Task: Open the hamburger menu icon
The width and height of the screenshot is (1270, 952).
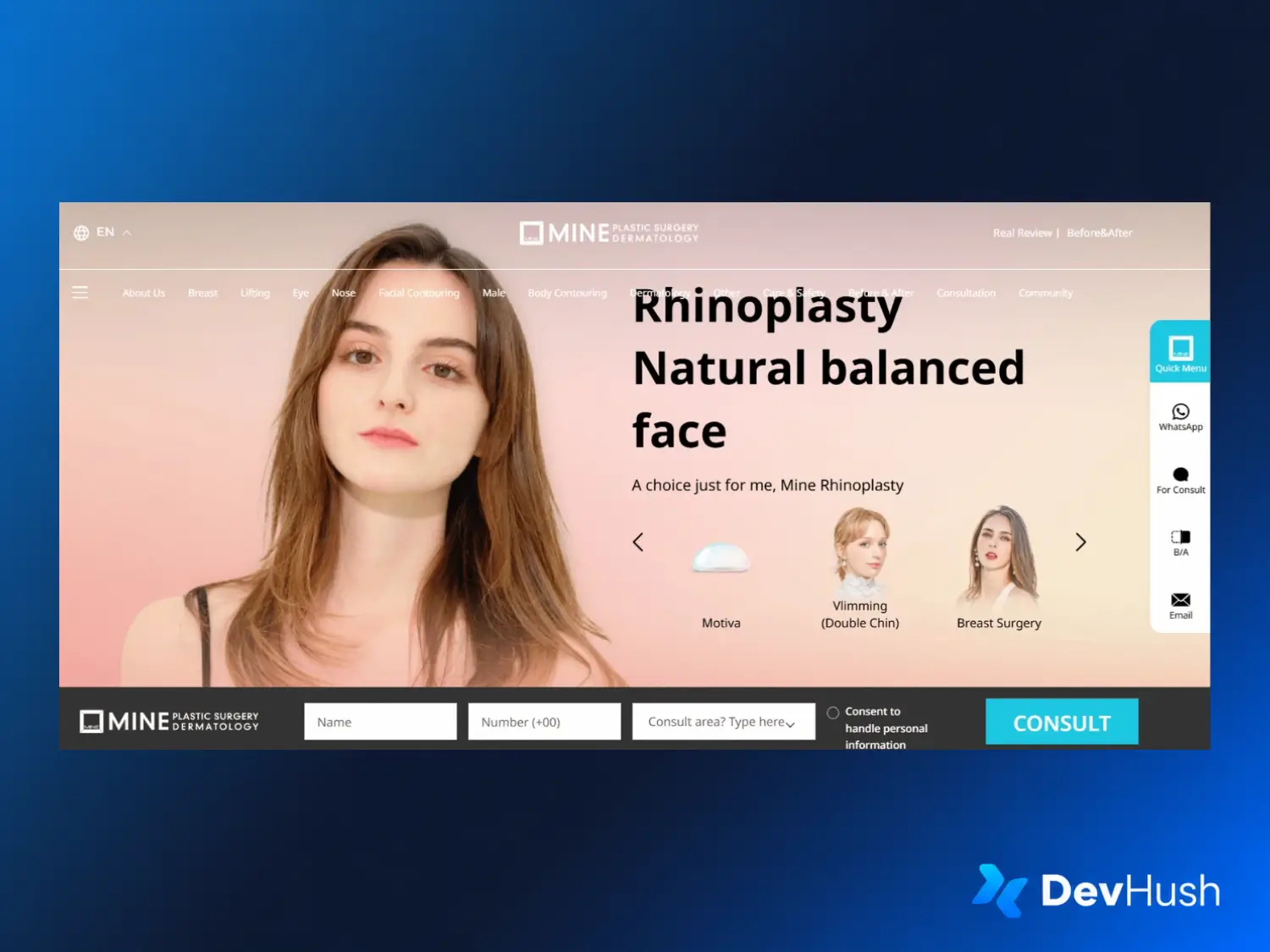Action: point(80,293)
